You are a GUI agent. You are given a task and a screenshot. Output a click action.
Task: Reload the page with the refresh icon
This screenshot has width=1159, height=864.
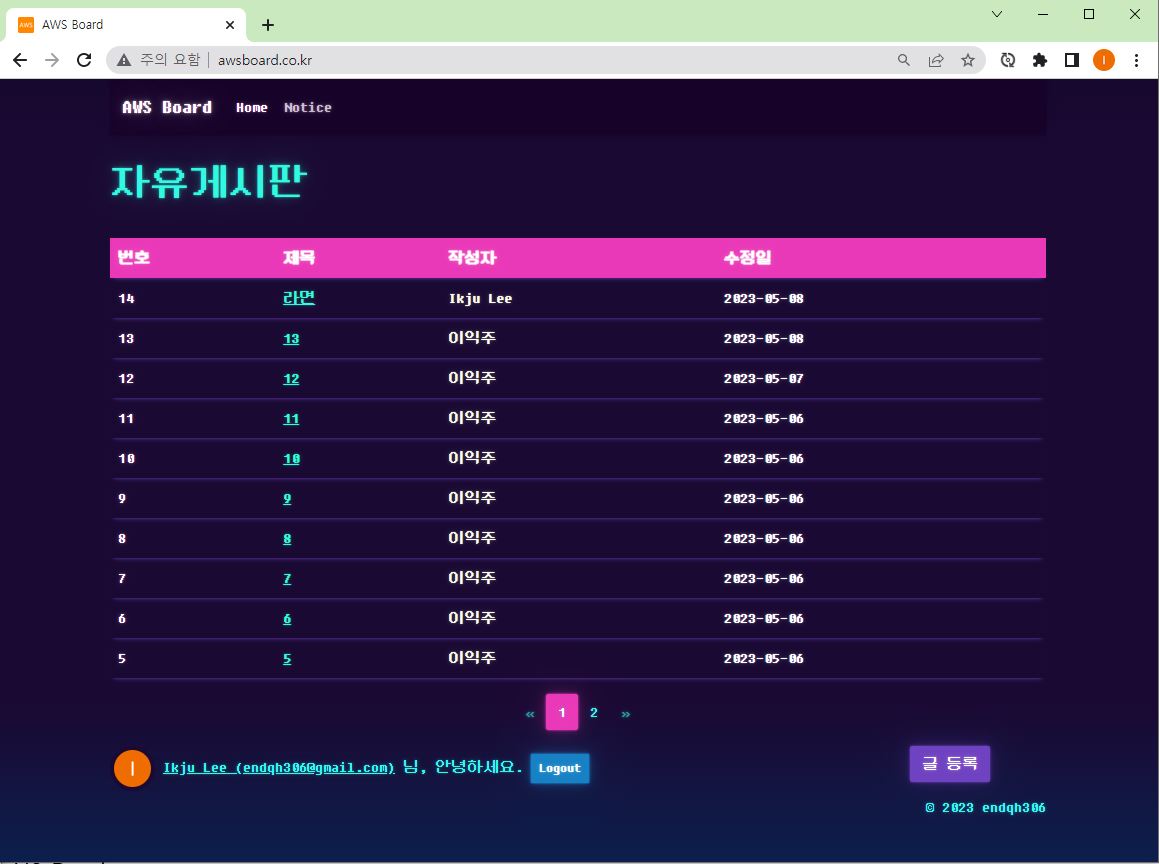(x=84, y=61)
